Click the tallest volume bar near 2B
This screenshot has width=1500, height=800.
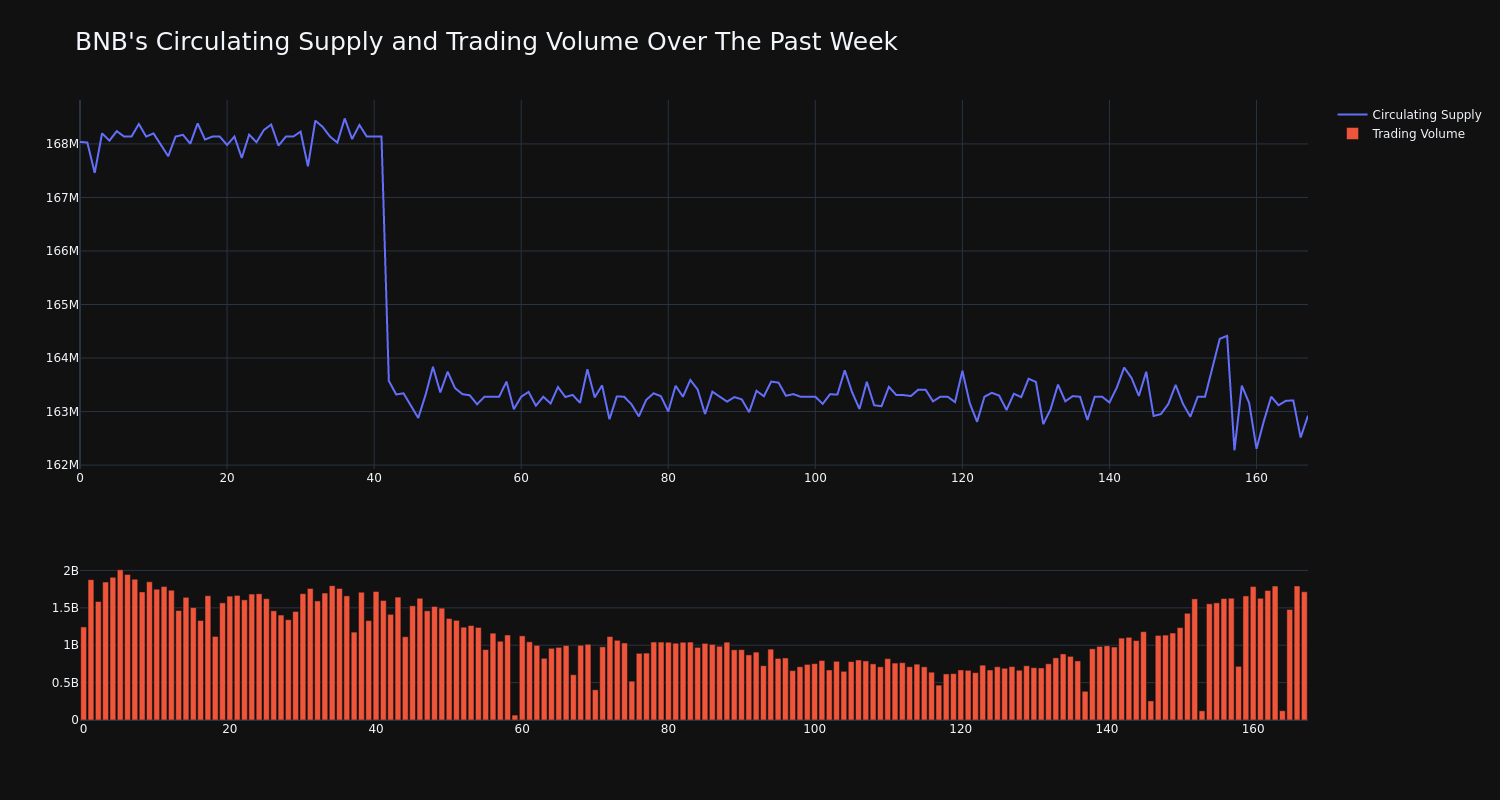point(120,645)
